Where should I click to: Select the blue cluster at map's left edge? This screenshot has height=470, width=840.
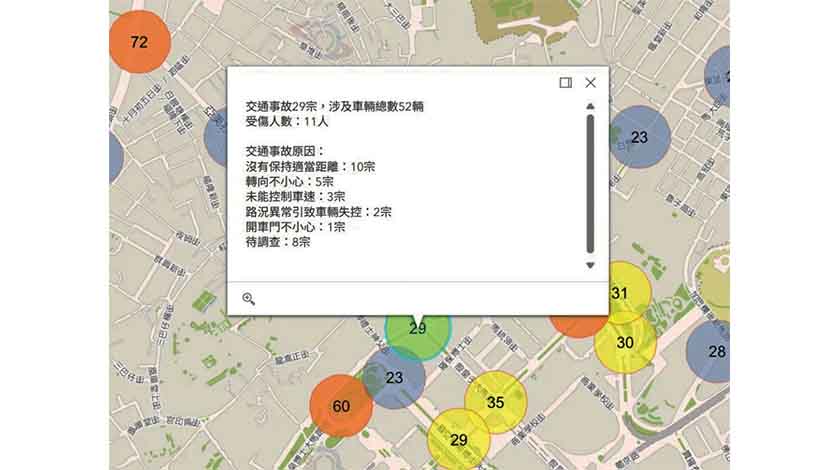point(114,158)
